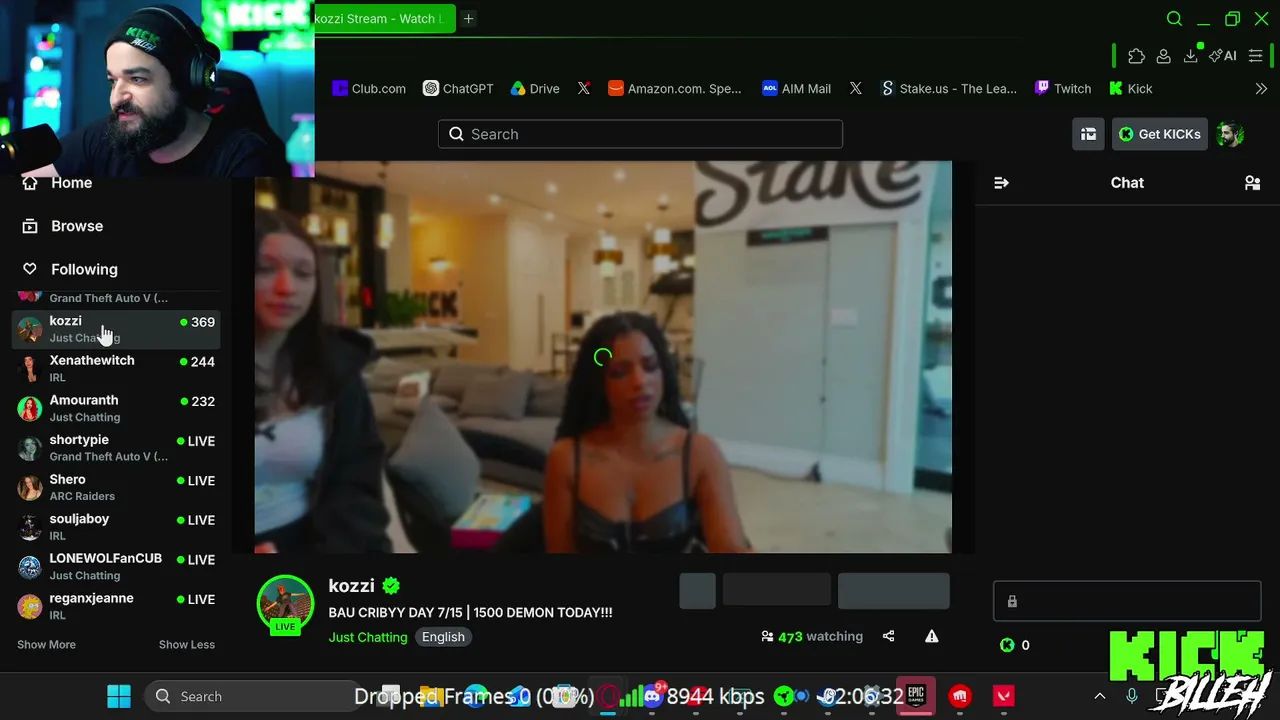Open the Kick bookmark
The width and height of the screenshot is (1280, 720).
[1131, 88]
